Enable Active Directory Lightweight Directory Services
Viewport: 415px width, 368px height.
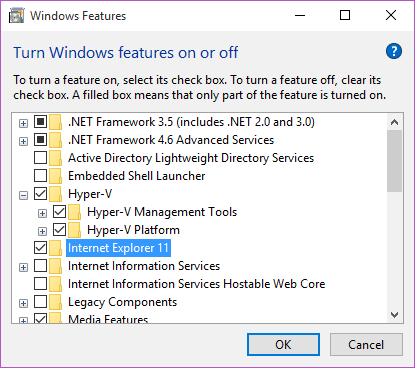pos(40,158)
